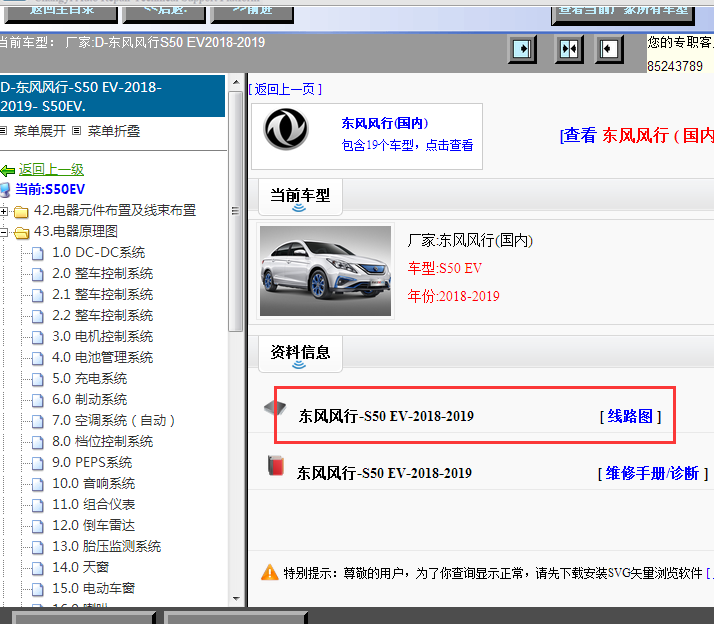Image resolution: width=714 pixels, height=624 pixels.
Task: Click document icon beside 1.0 DC-DC系统
Action: (x=38, y=253)
